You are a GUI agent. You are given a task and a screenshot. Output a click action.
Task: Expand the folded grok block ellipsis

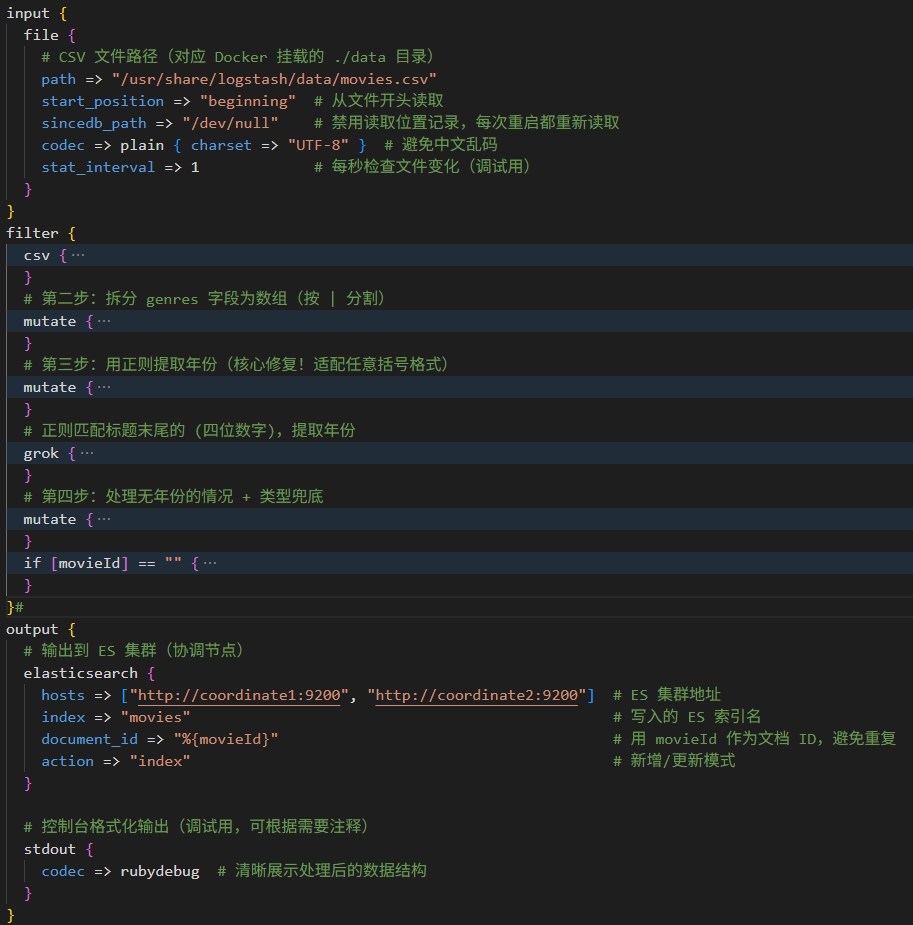pyautogui.click(x=87, y=454)
